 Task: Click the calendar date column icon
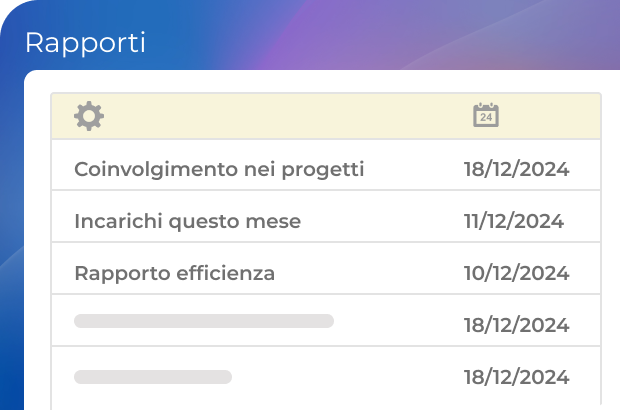tap(486, 116)
